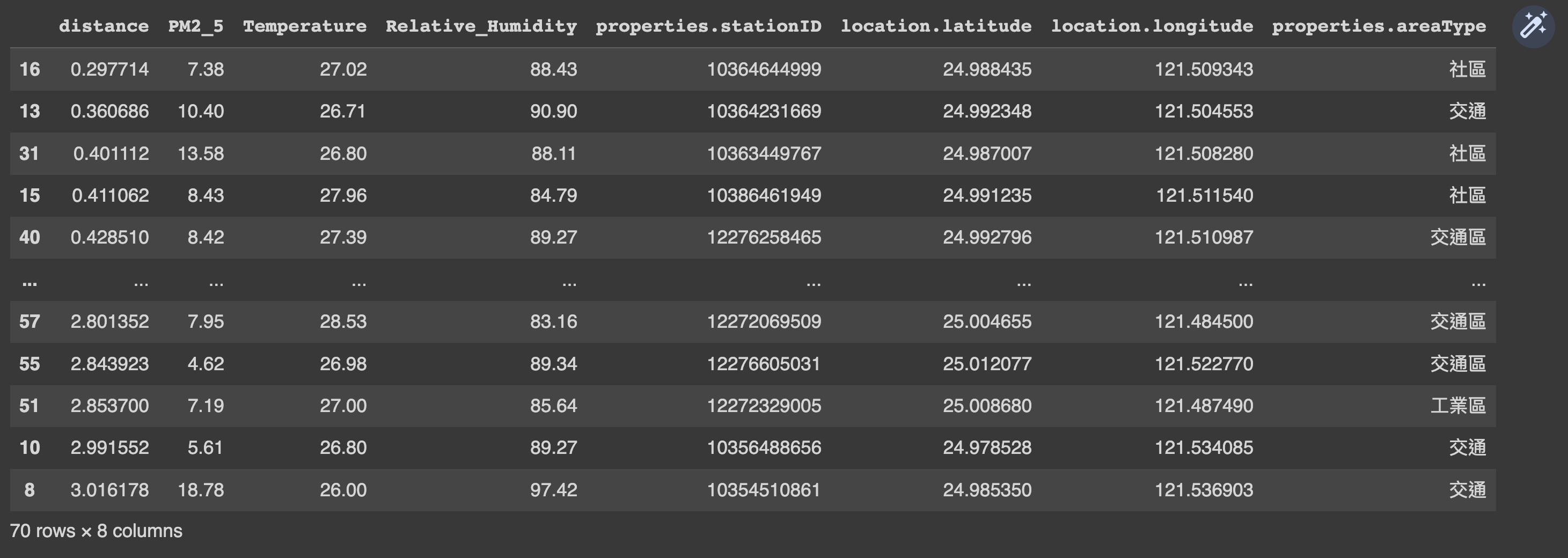Click distance value 0.360686
Image resolution: width=1568 pixels, height=558 pixels.
[x=109, y=112]
